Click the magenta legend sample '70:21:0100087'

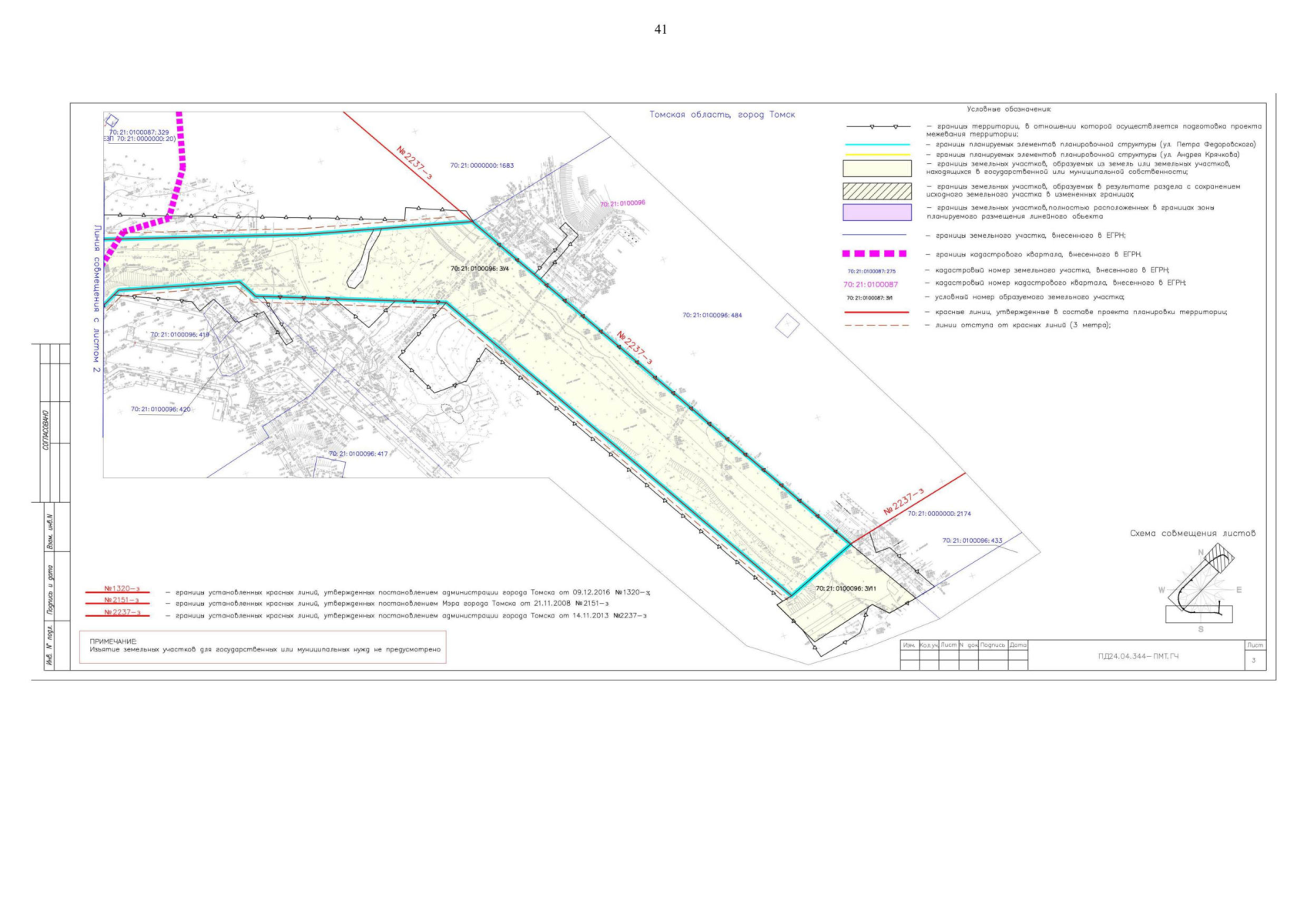click(x=870, y=284)
